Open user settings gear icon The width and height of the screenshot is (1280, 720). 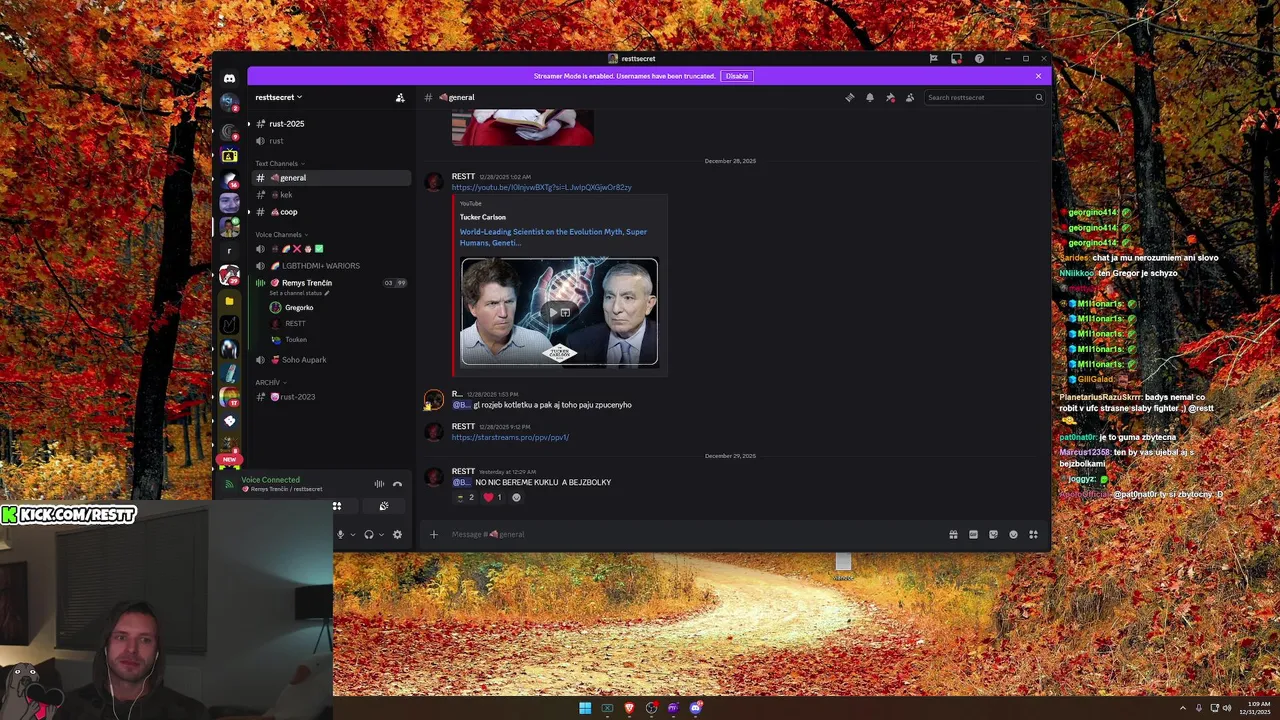(397, 534)
